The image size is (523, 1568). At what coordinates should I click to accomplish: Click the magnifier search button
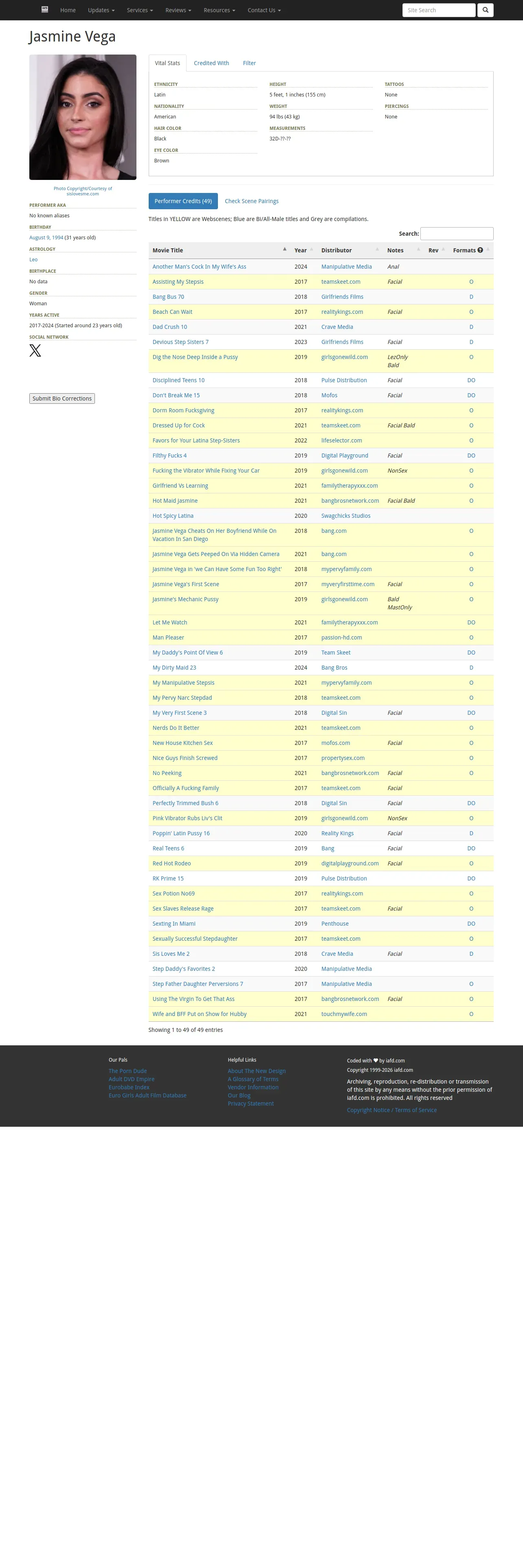(x=485, y=10)
